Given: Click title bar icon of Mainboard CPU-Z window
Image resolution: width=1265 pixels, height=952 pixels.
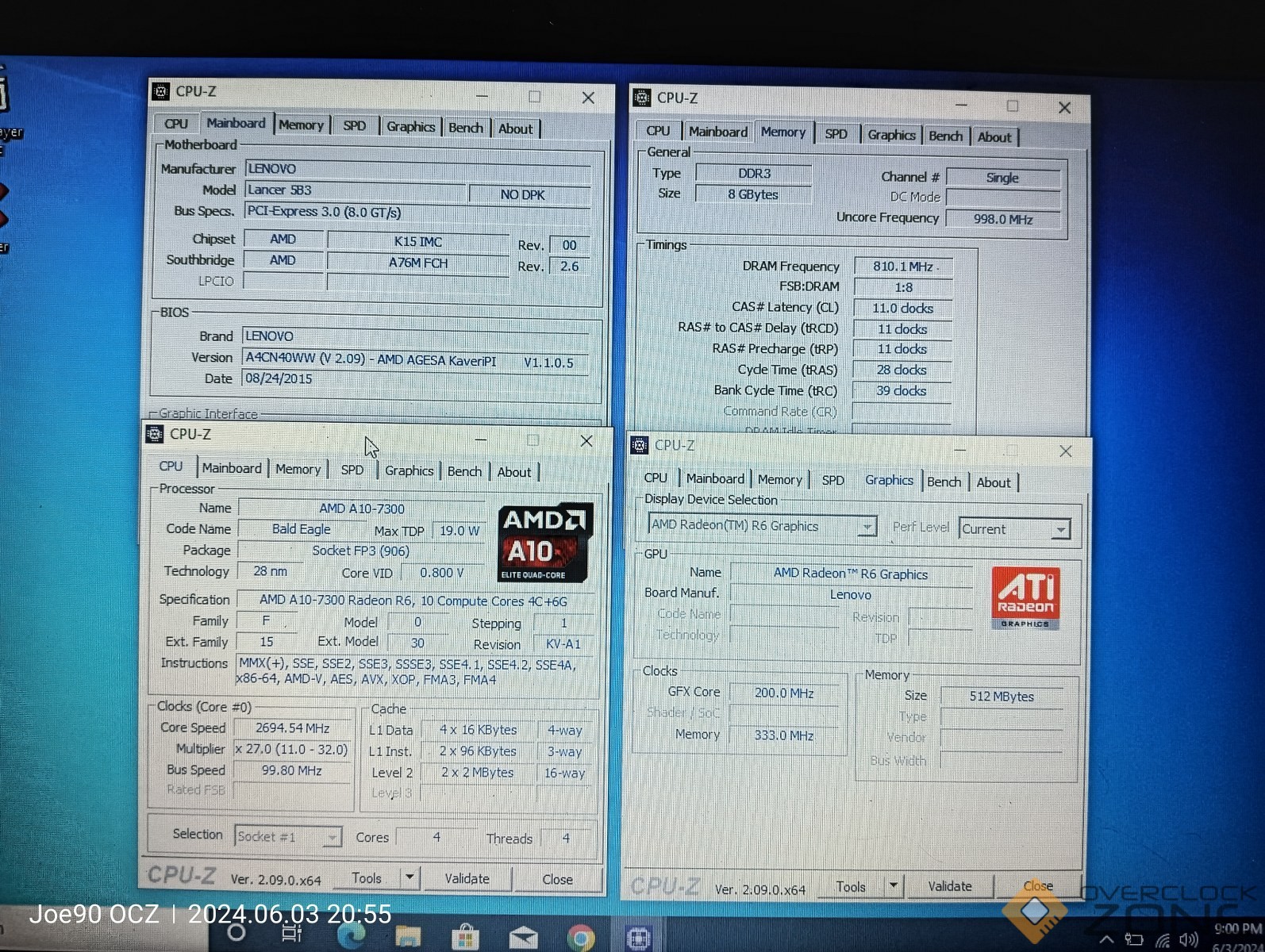Looking at the screenshot, I should [160, 91].
